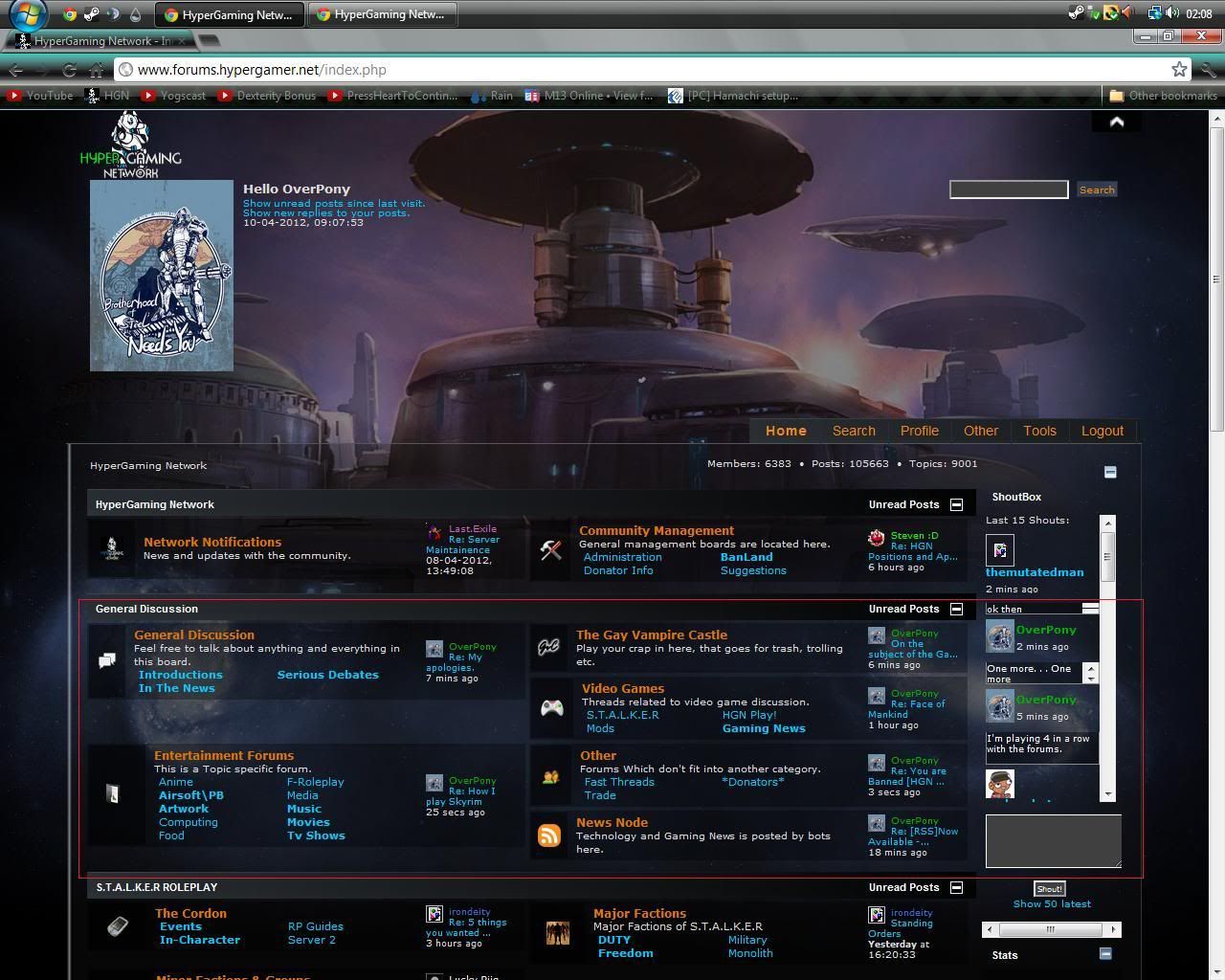1225x980 pixels.
Task: Reload the forum page
Action: [69, 70]
